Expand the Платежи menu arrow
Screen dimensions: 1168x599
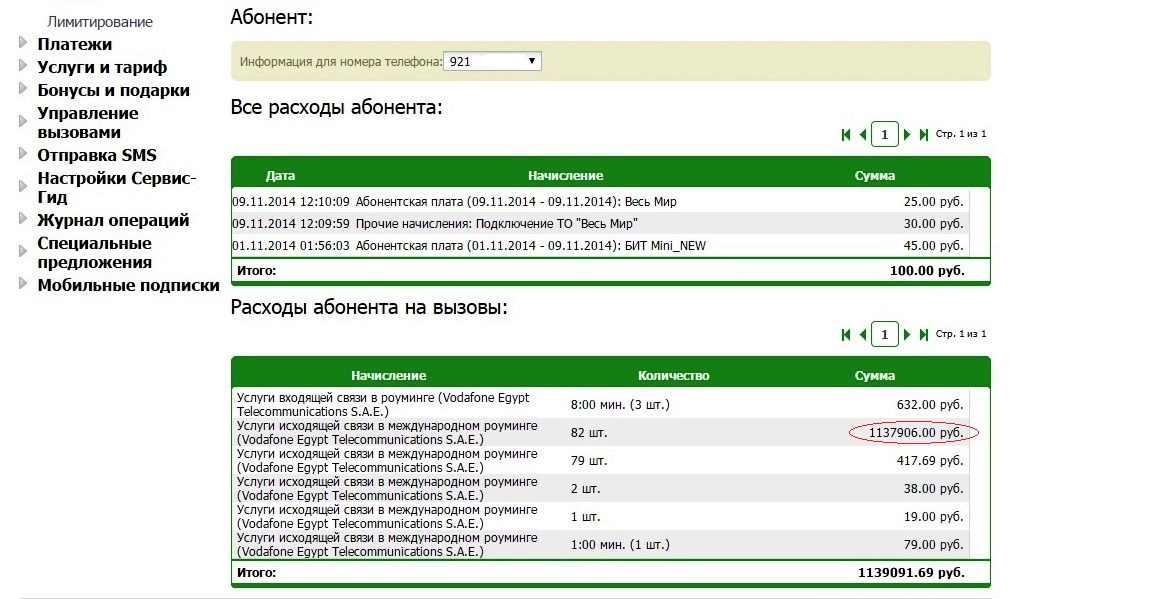[x=23, y=42]
